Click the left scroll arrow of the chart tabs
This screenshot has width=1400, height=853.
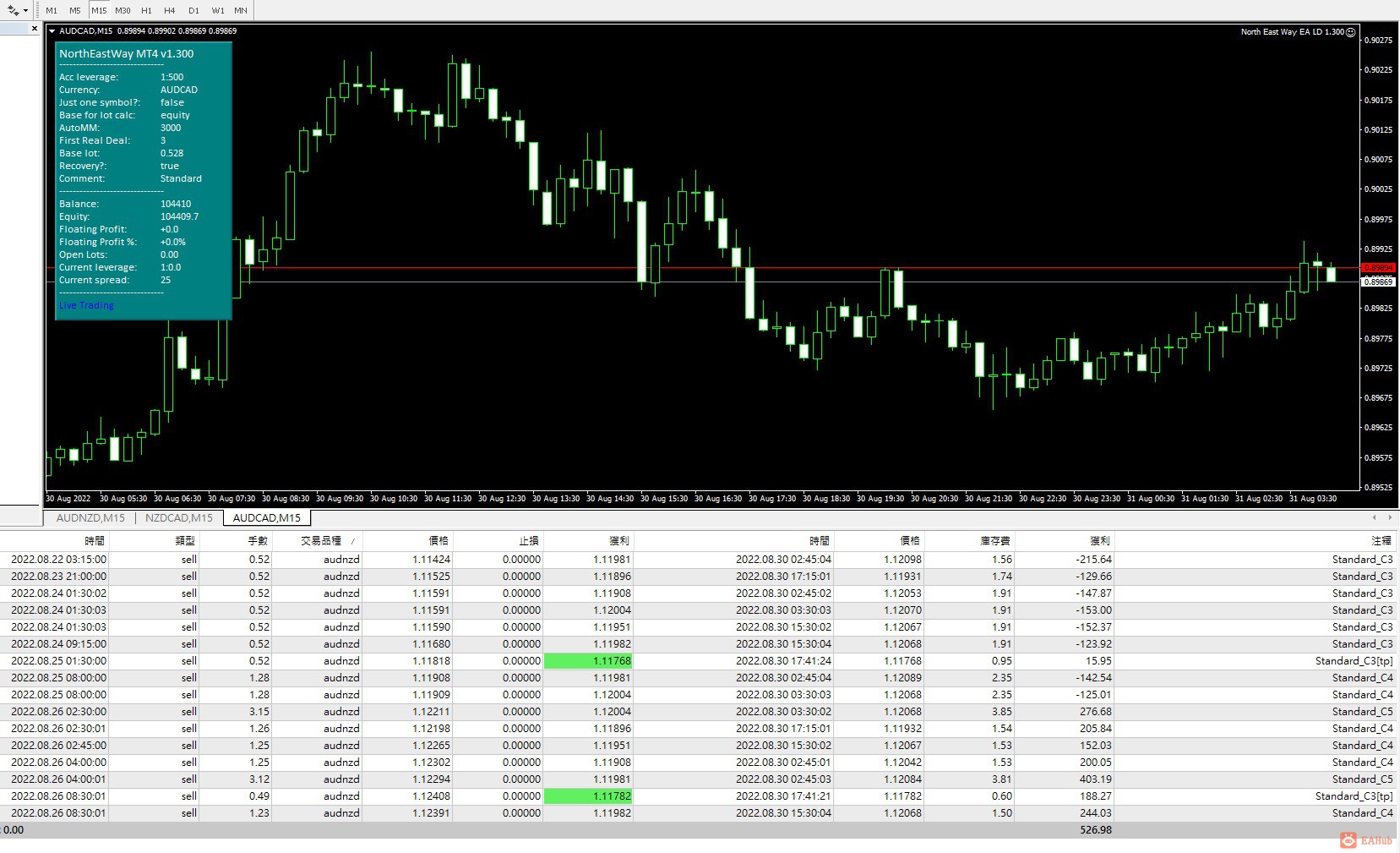point(1374,517)
